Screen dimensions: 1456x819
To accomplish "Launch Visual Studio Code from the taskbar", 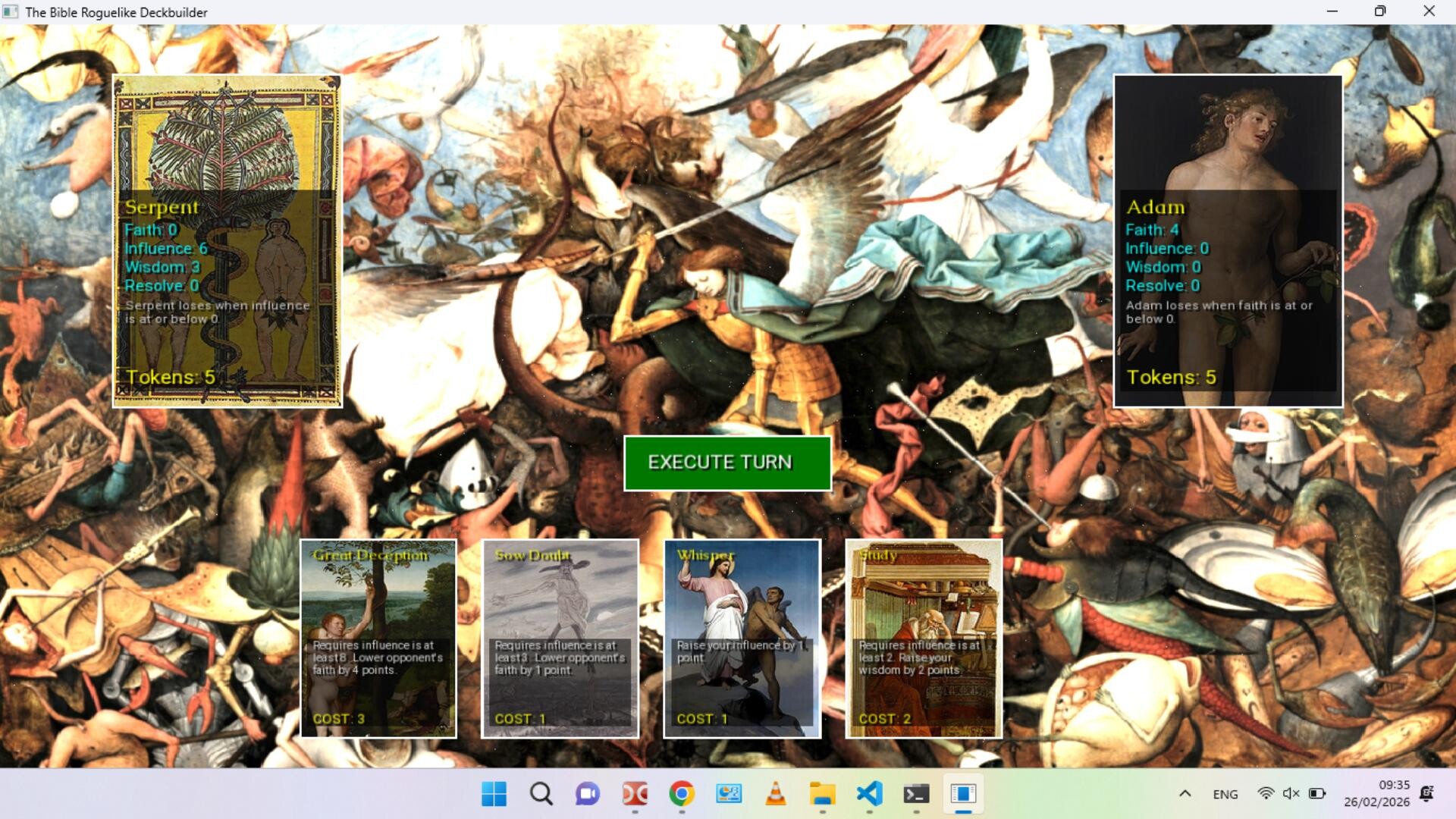I will 870,795.
